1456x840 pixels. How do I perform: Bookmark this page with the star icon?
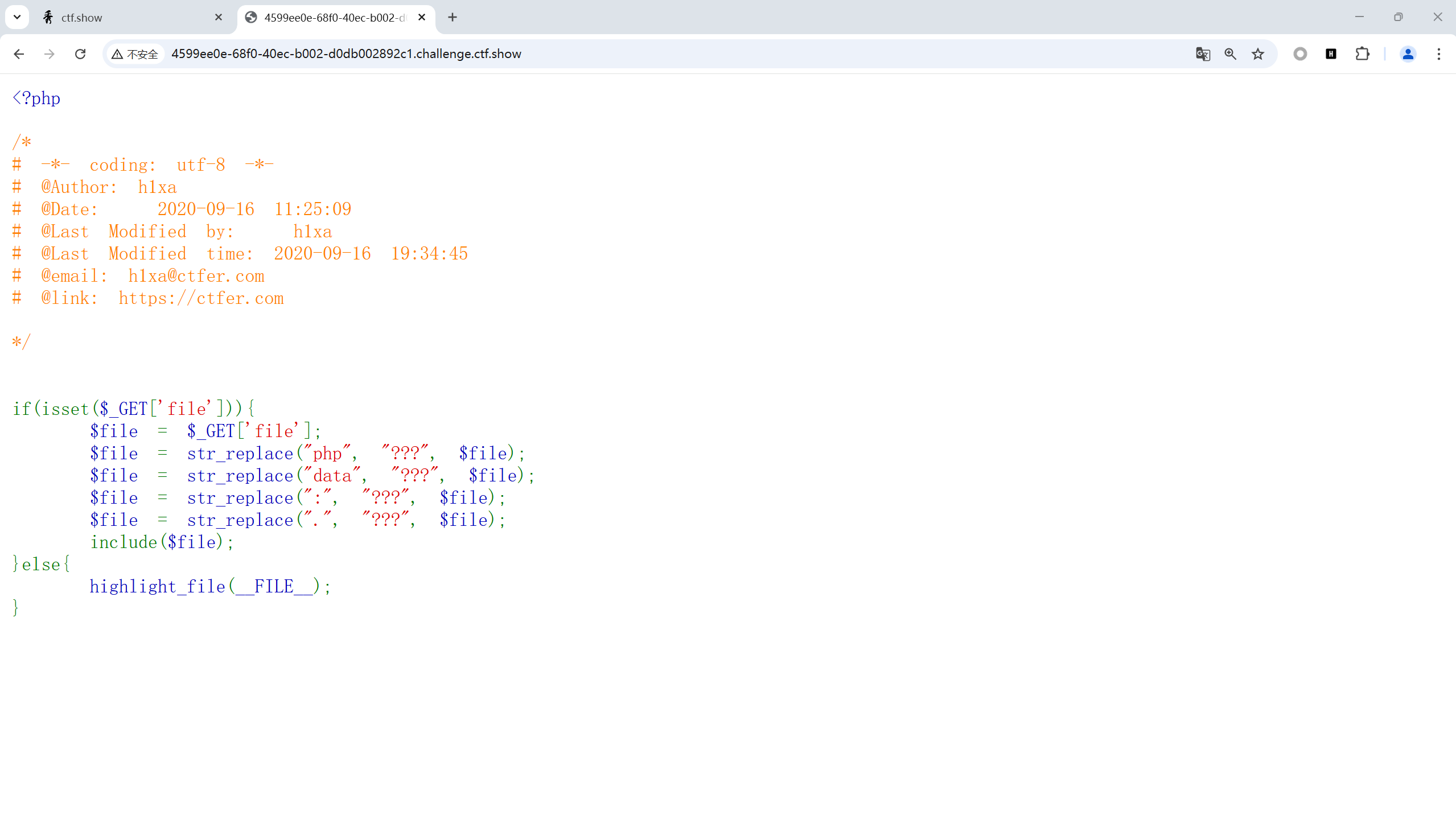coord(1257,53)
